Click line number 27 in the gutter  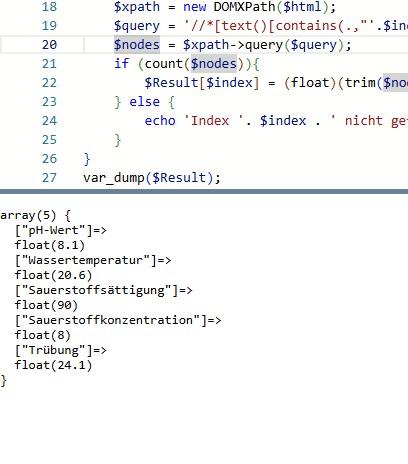tap(49, 178)
